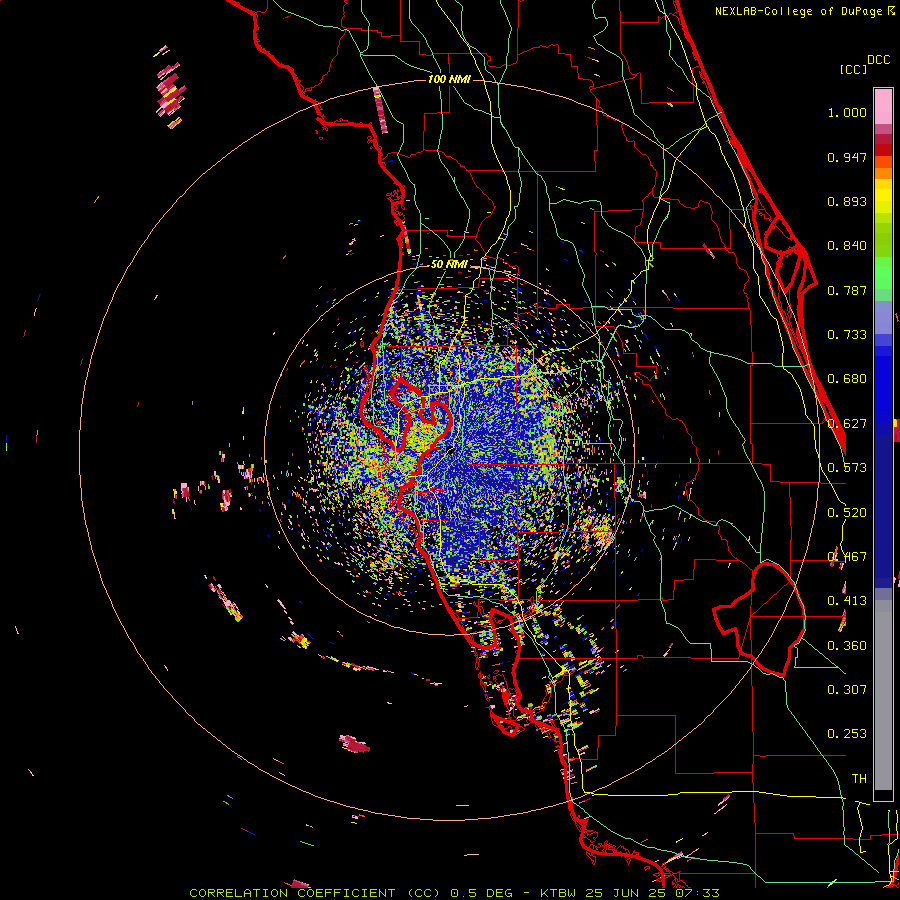The image size is (900, 900).
Task: Pick the 0.893 value on color scale
Action: coord(847,201)
